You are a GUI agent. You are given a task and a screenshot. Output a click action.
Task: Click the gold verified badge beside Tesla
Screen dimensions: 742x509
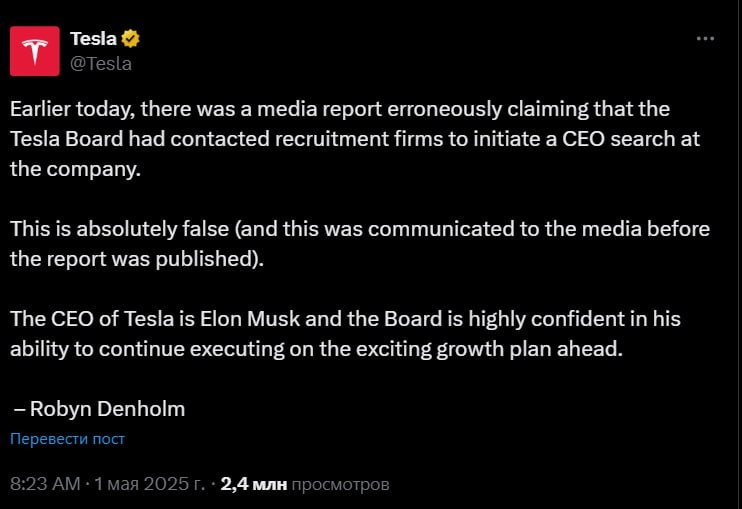point(130,39)
